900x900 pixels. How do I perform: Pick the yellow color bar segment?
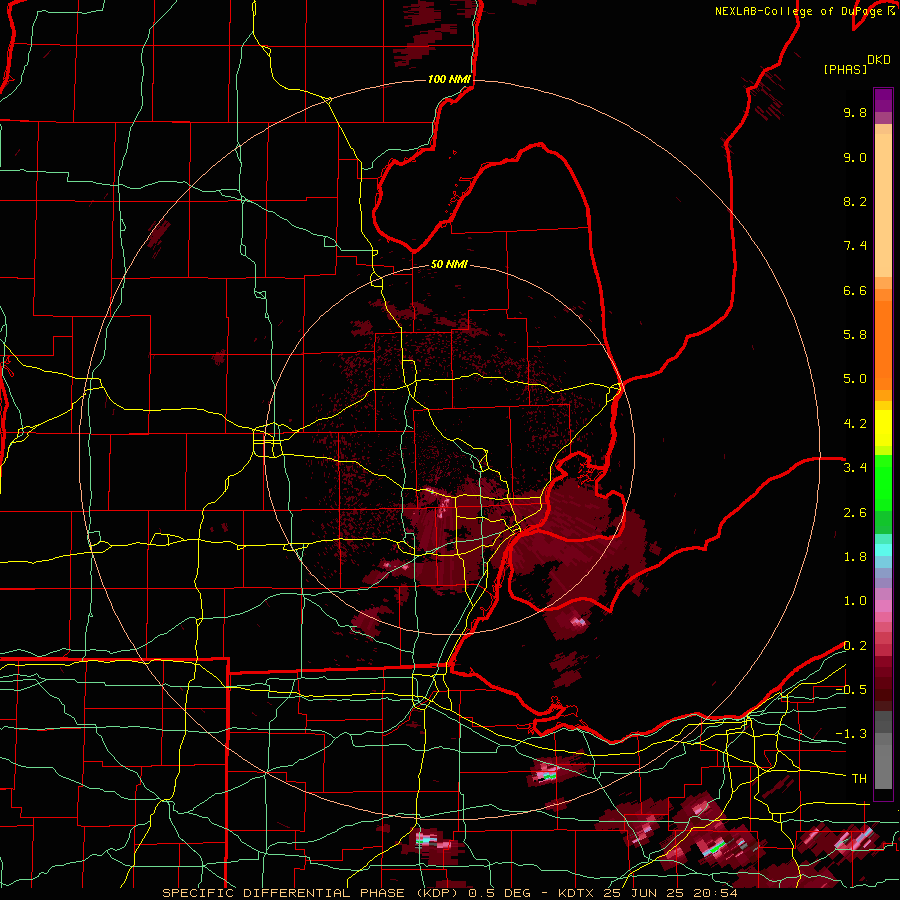883,428
